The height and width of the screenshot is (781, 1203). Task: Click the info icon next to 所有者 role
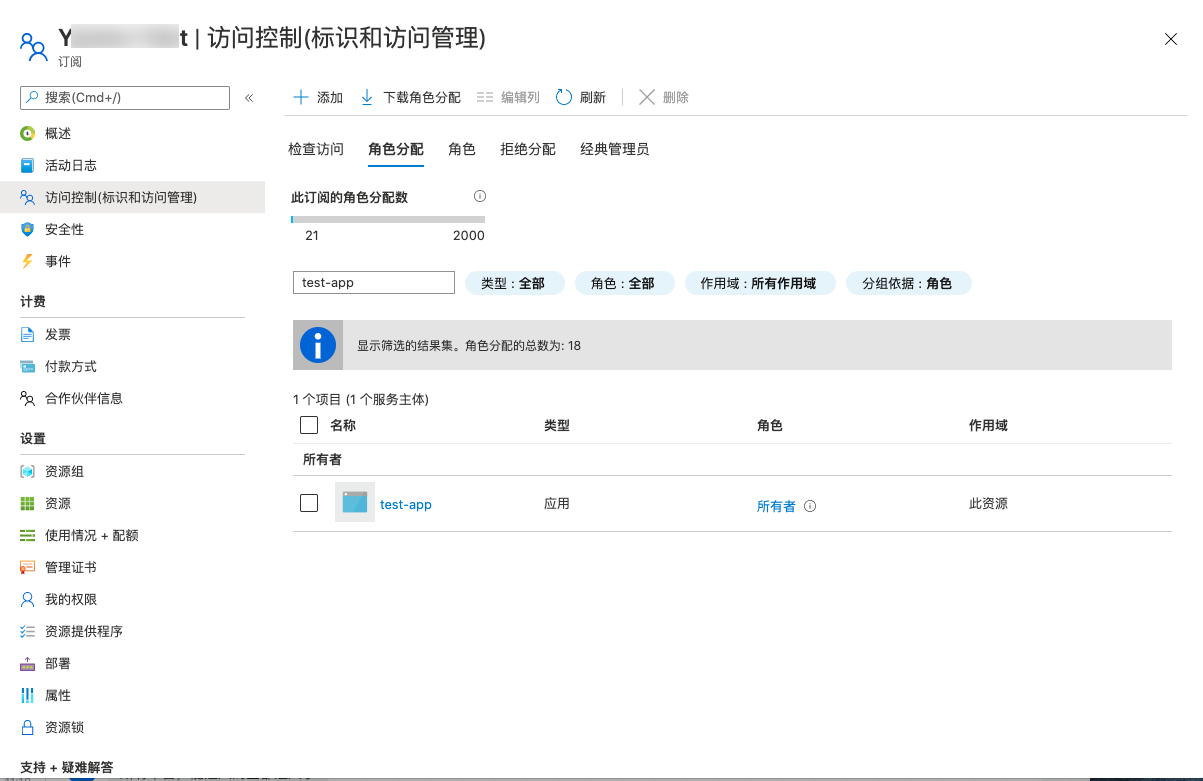(x=810, y=506)
